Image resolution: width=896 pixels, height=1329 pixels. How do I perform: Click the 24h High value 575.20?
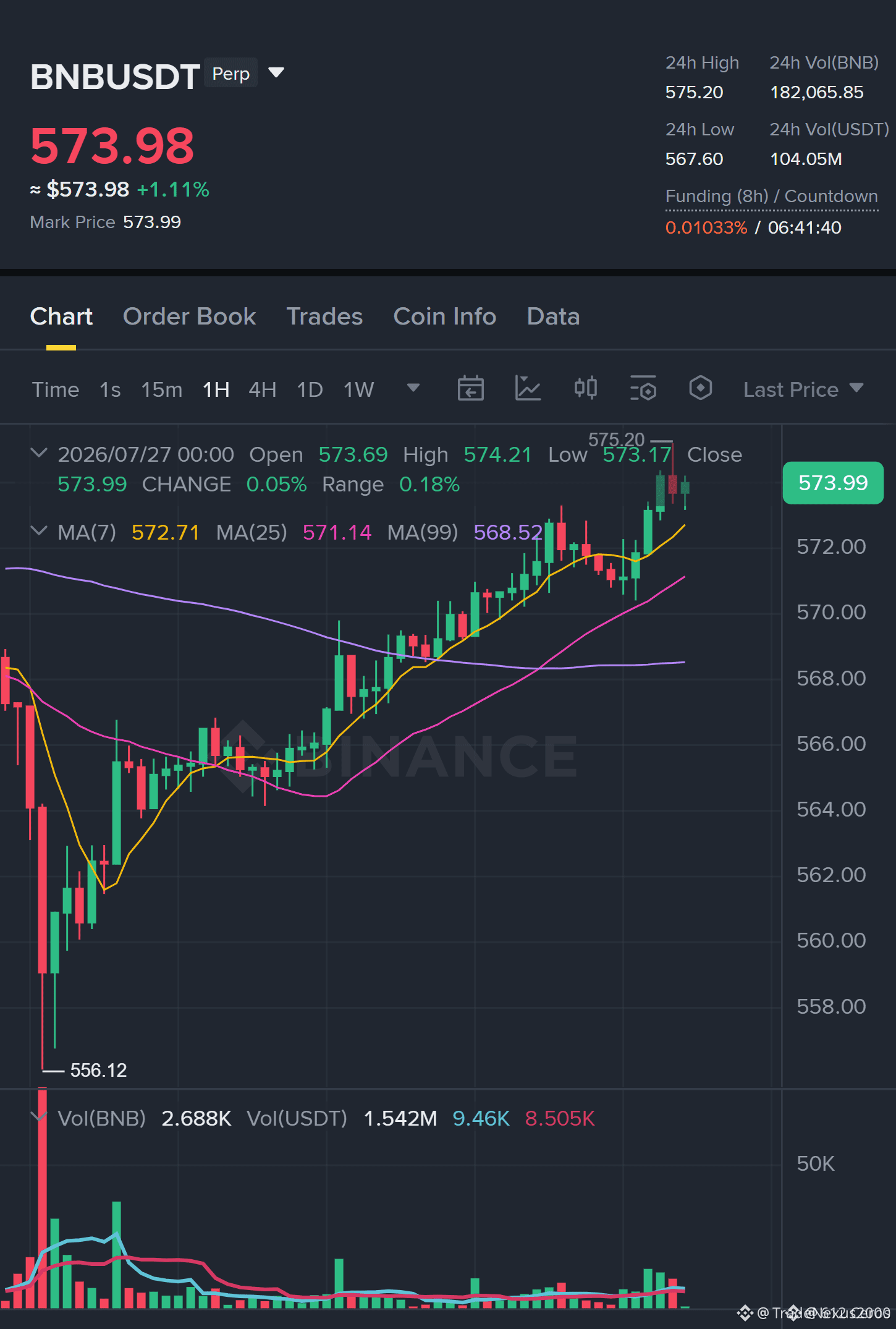tap(694, 92)
